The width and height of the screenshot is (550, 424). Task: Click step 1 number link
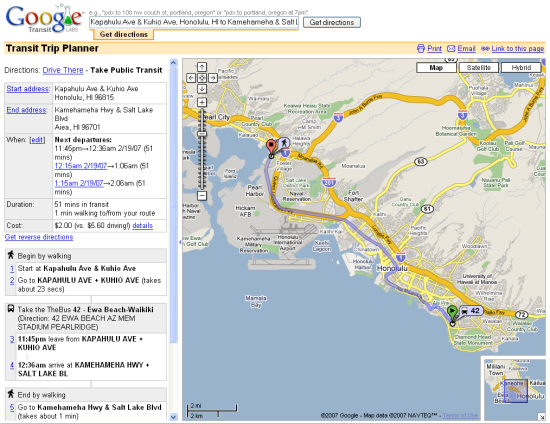point(12,269)
